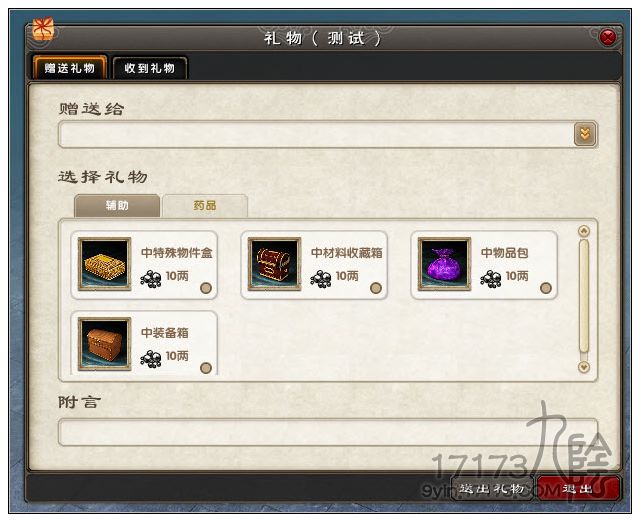Image resolution: width=640 pixels, height=522 pixels.
Task: Click the red 退出 button
Action: (578, 488)
